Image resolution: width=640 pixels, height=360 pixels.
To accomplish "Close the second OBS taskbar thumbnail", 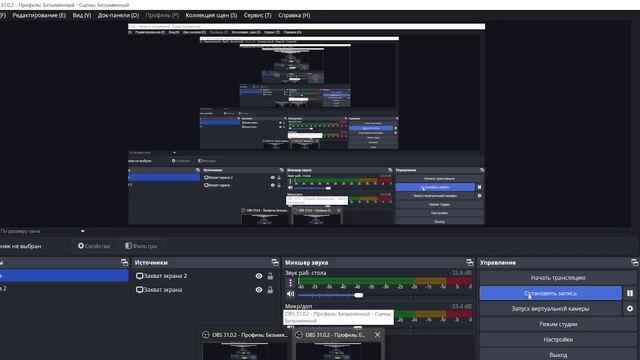I will point(378,335).
